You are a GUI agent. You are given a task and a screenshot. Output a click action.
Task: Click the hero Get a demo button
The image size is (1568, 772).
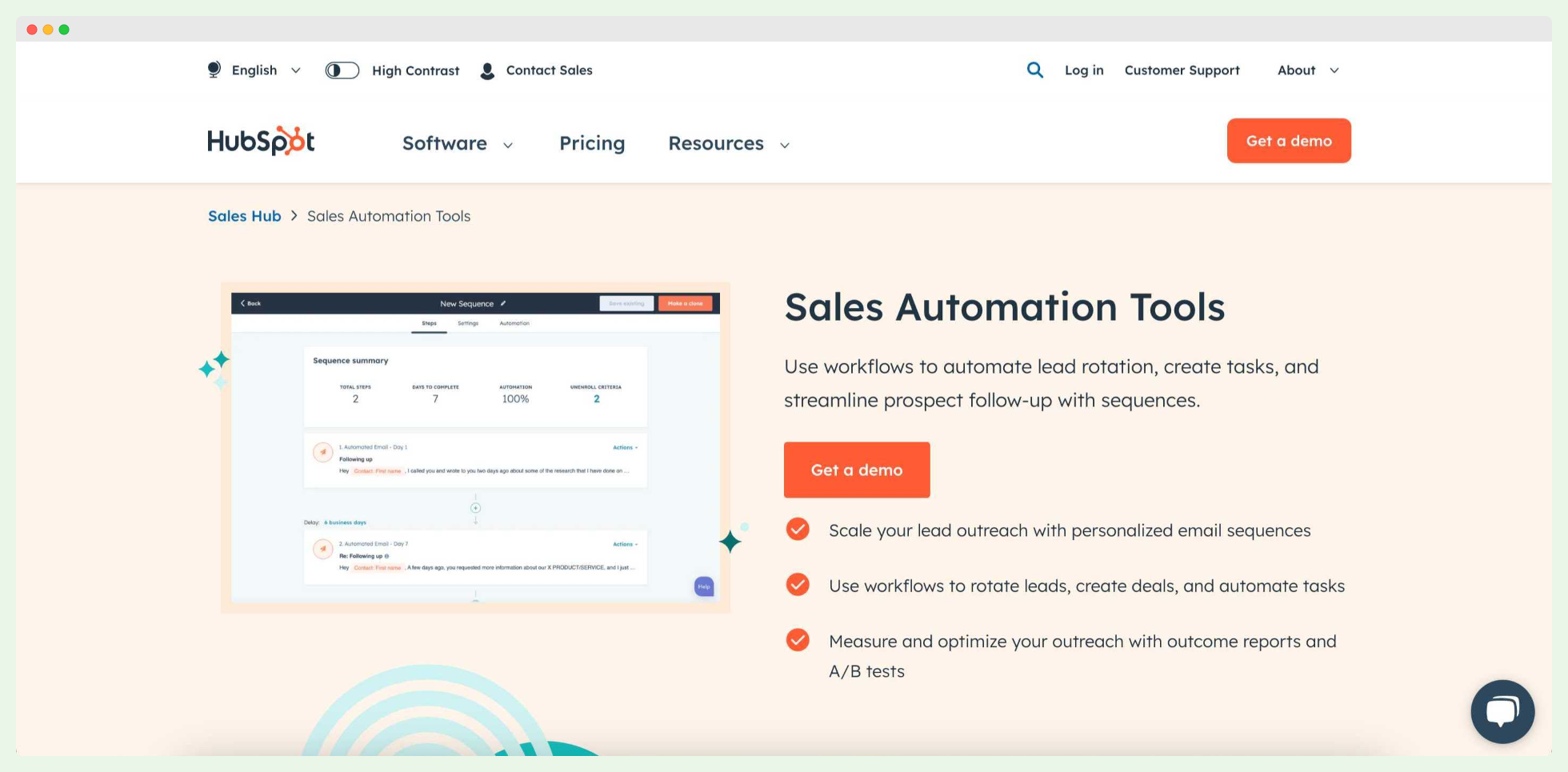pos(857,470)
